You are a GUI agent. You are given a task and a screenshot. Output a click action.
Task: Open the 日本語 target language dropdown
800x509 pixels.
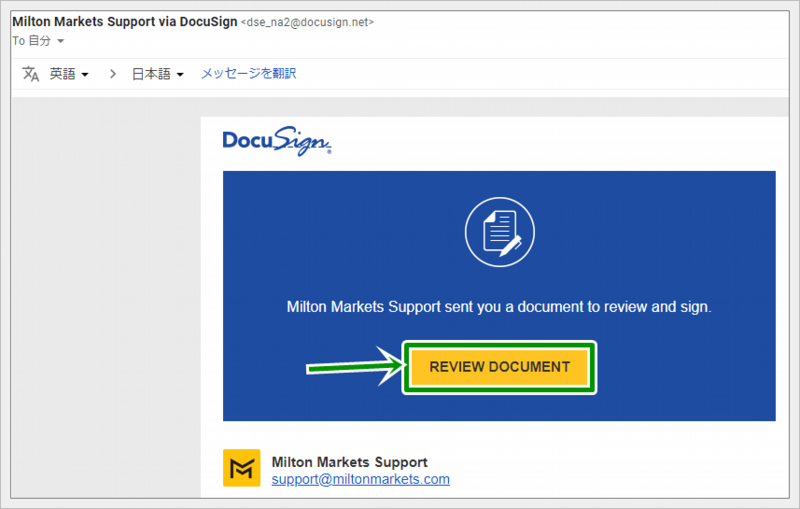coord(158,74)
